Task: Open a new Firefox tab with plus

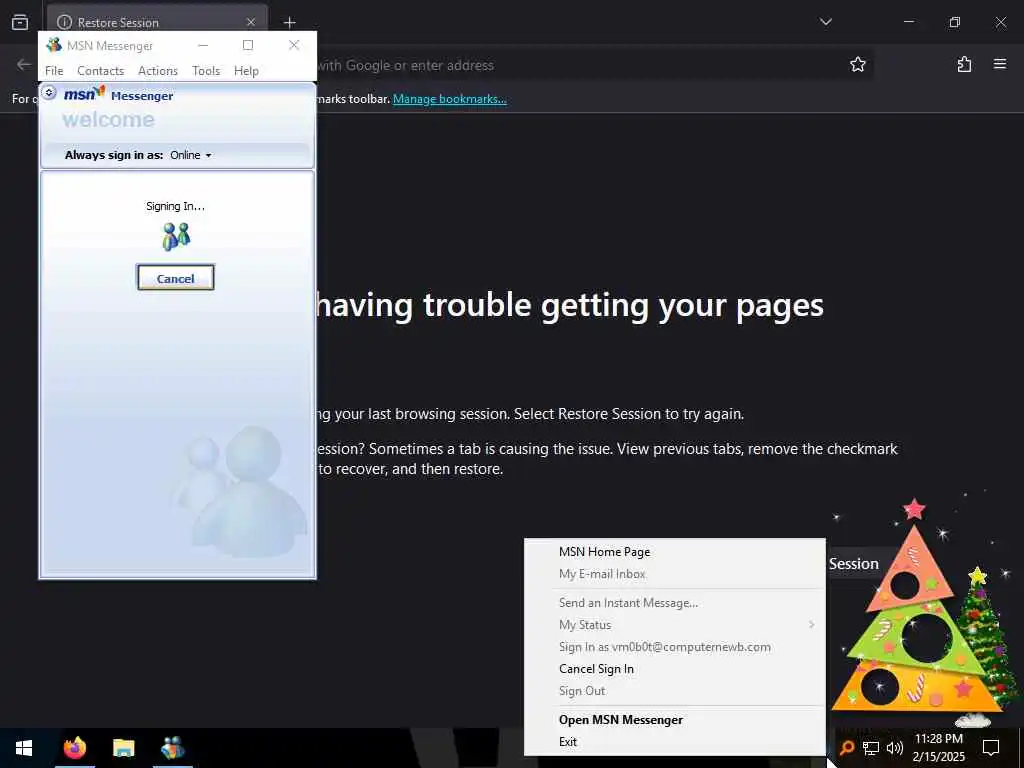Action: (x=290, y=22)
